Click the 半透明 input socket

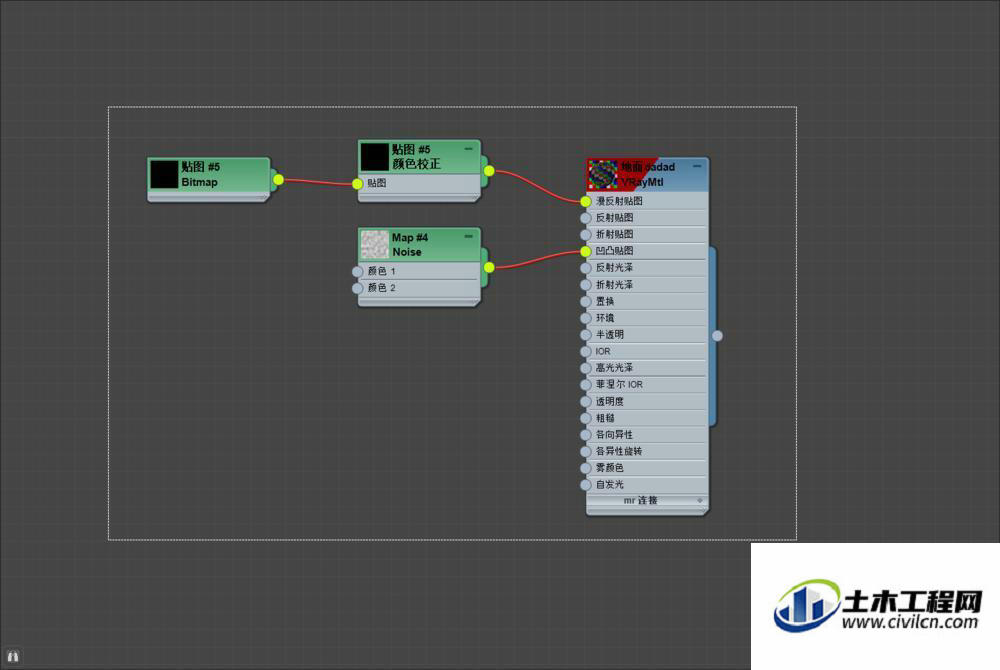coord(585,335)
